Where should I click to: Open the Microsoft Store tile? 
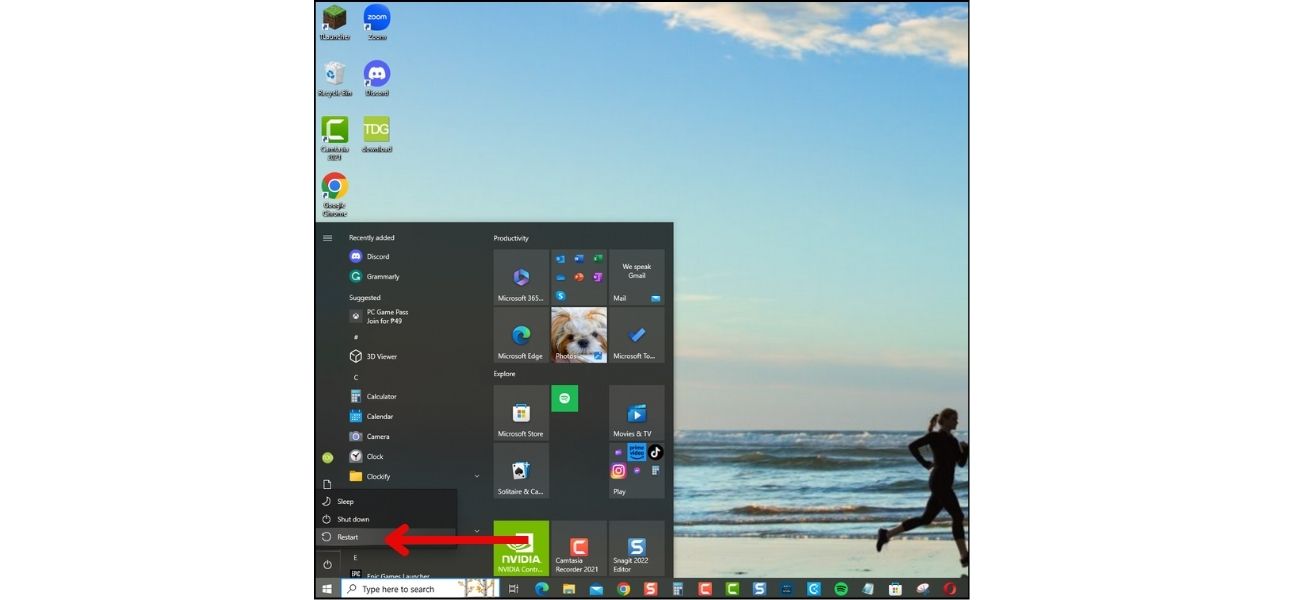pos(521,412)
